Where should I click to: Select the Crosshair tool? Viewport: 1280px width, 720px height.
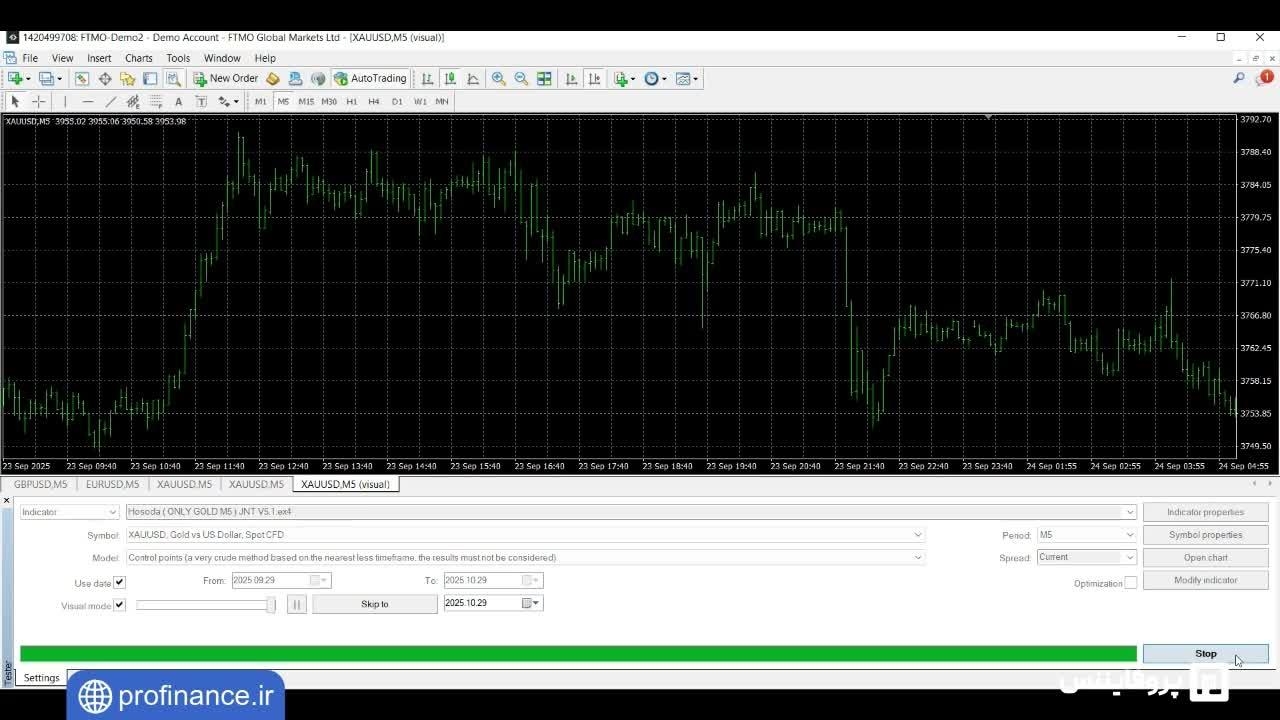39,101
